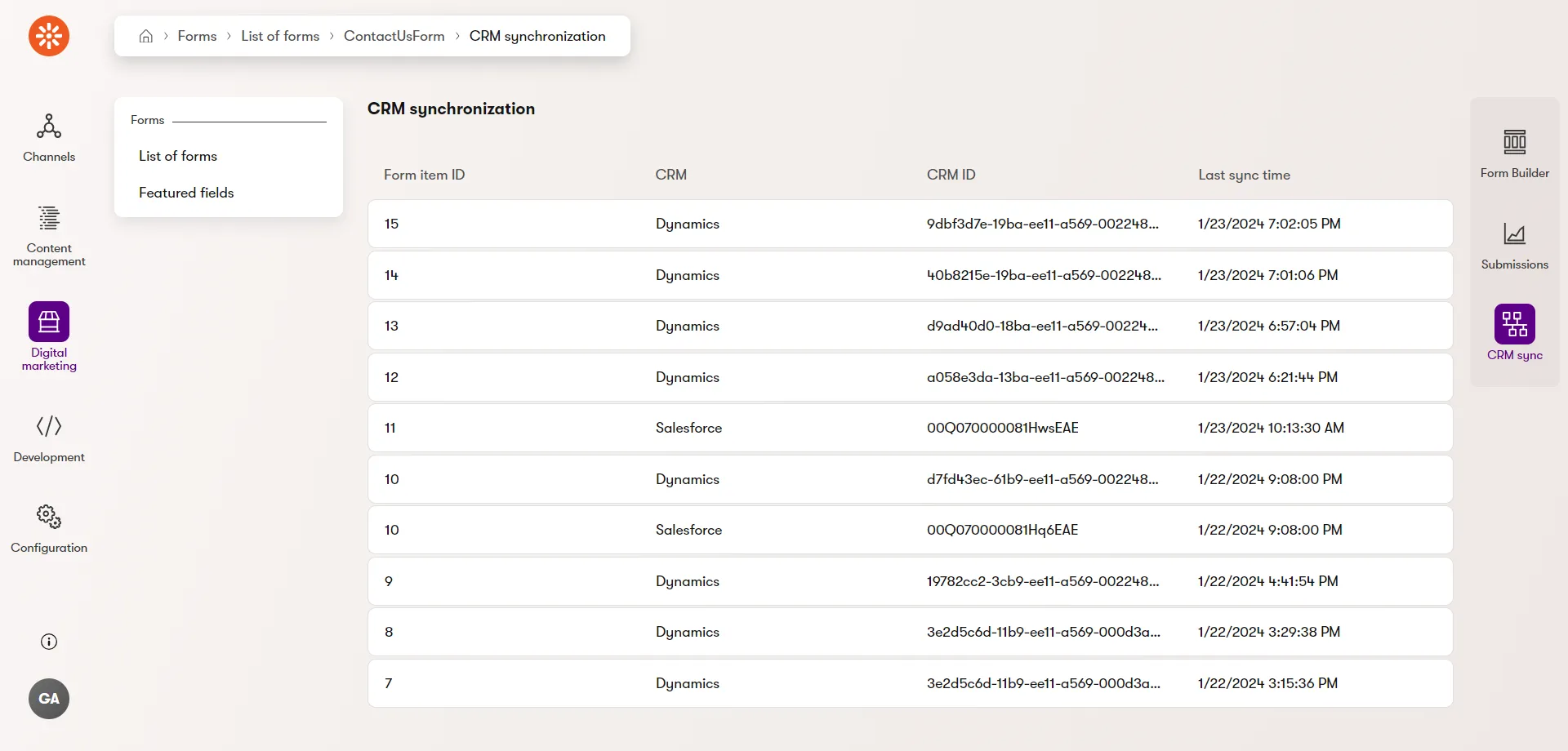Open List of forms menu item
The height and width of the screenshot is (751, 1568).
pyautogui.click(x=178, y=156)
